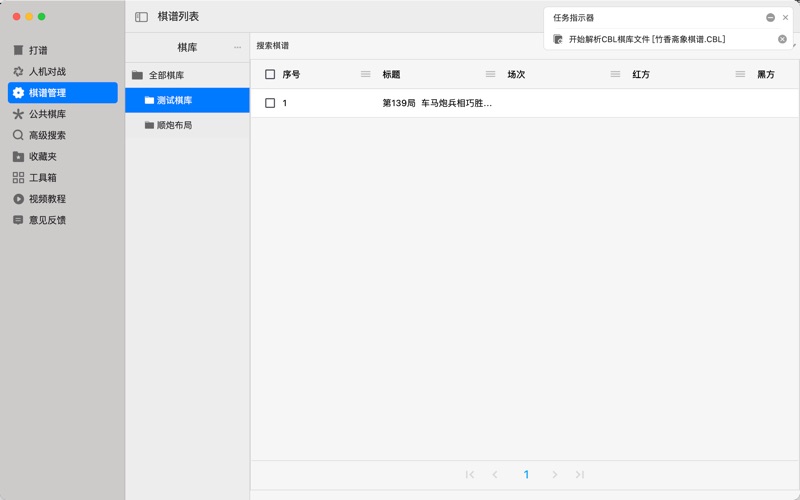Select the 顺炮布局 library folder
This screenshot has height=500, width=800.
point(173,125)
